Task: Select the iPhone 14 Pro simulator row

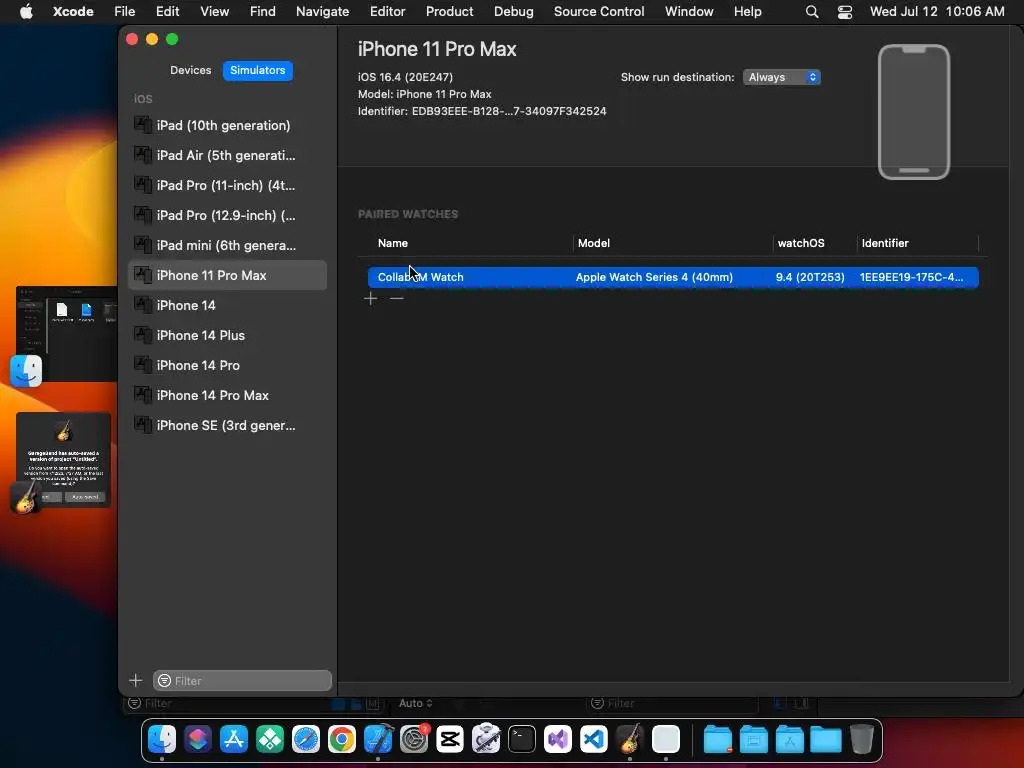Action: [x=227, y=366]
